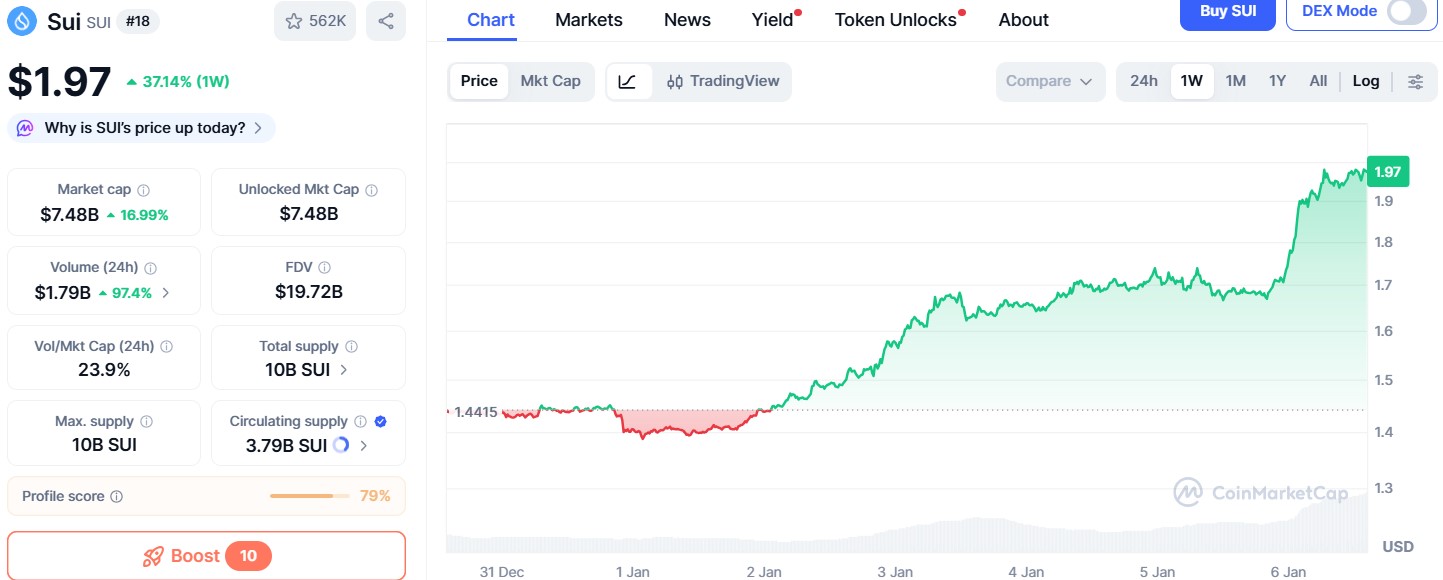The image size is (1443, 580).
Task: Click the share icon near the watchlist star
Action: tap(386, 21)
